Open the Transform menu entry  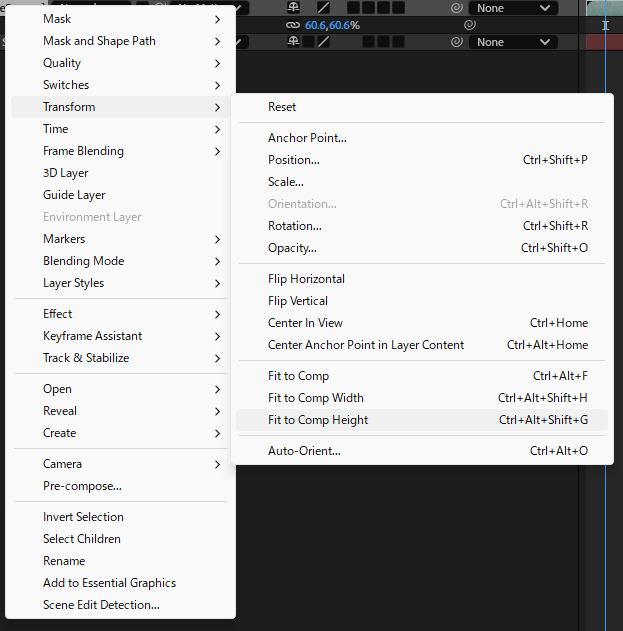[x=120, y=107]
